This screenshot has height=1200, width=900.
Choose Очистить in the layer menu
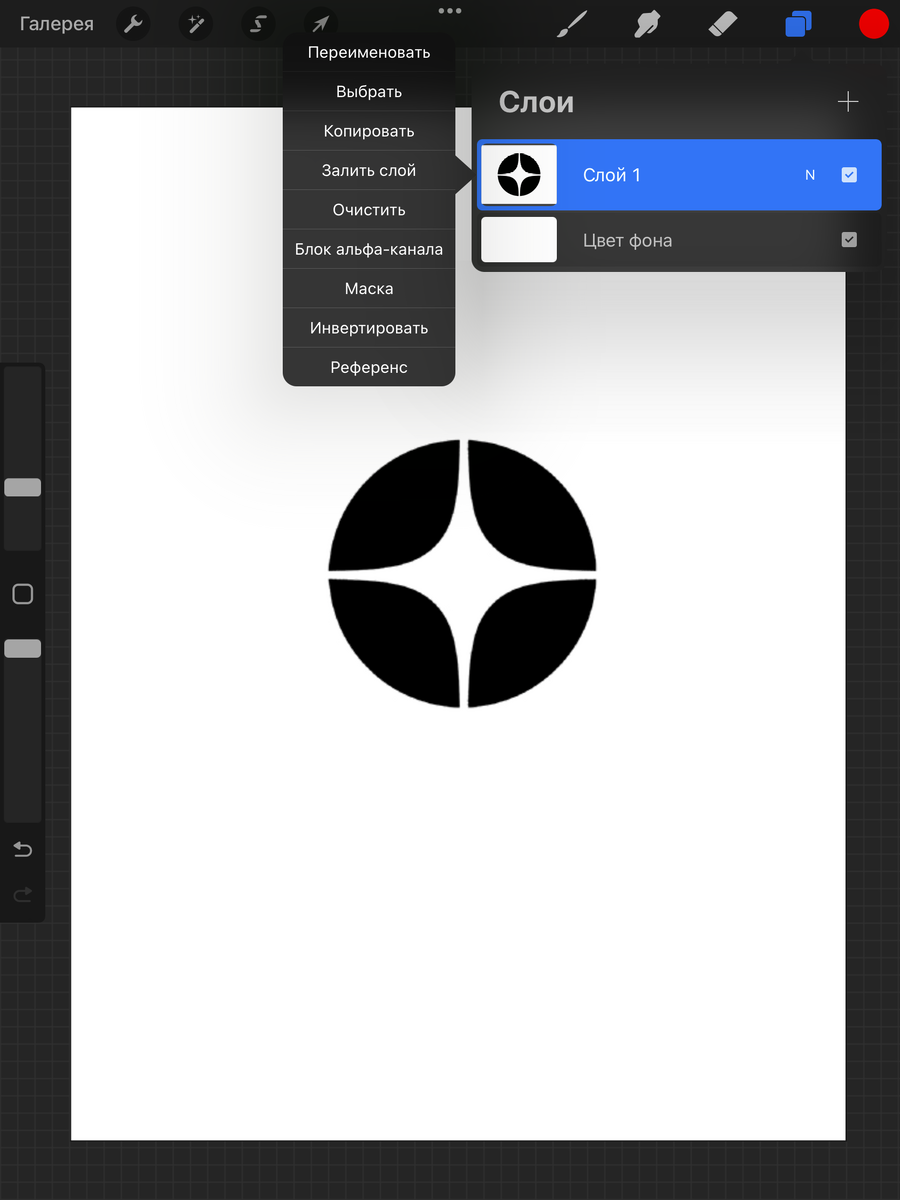[x=369, y=210]
